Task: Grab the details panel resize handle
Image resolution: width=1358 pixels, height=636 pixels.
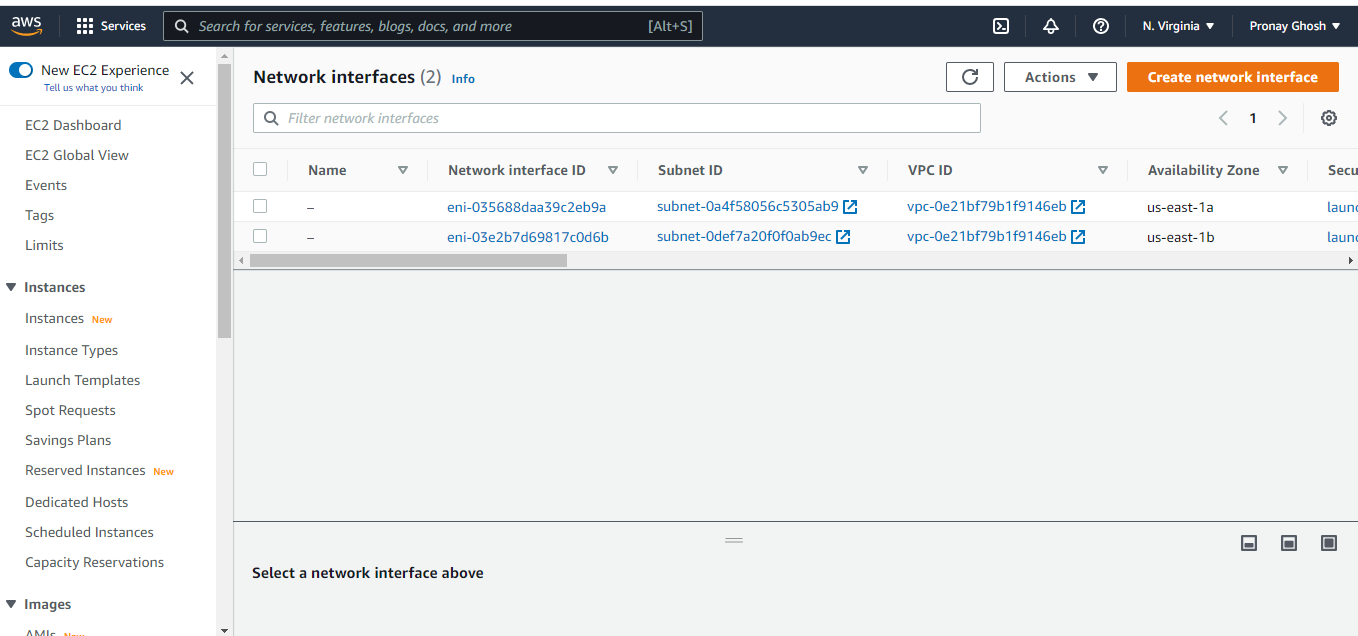Action: (x=734, y=540)
